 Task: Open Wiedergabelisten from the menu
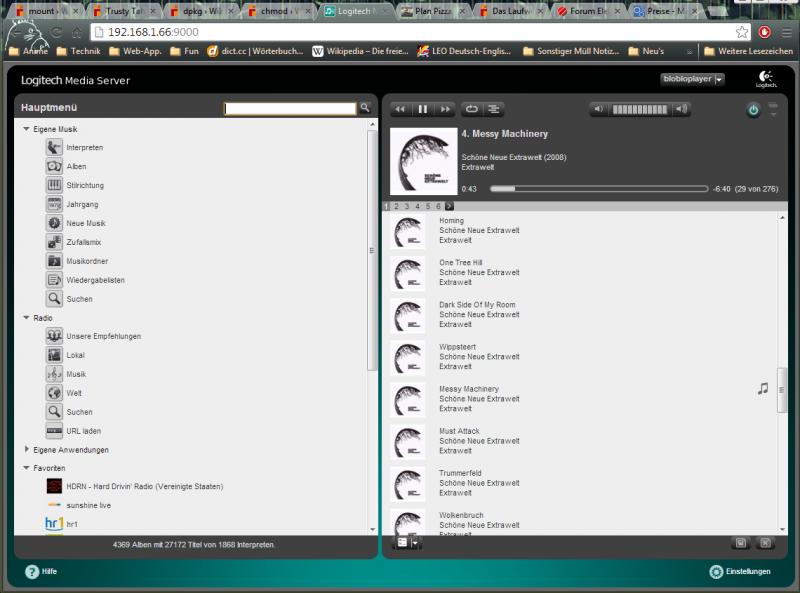coord(95,281)
